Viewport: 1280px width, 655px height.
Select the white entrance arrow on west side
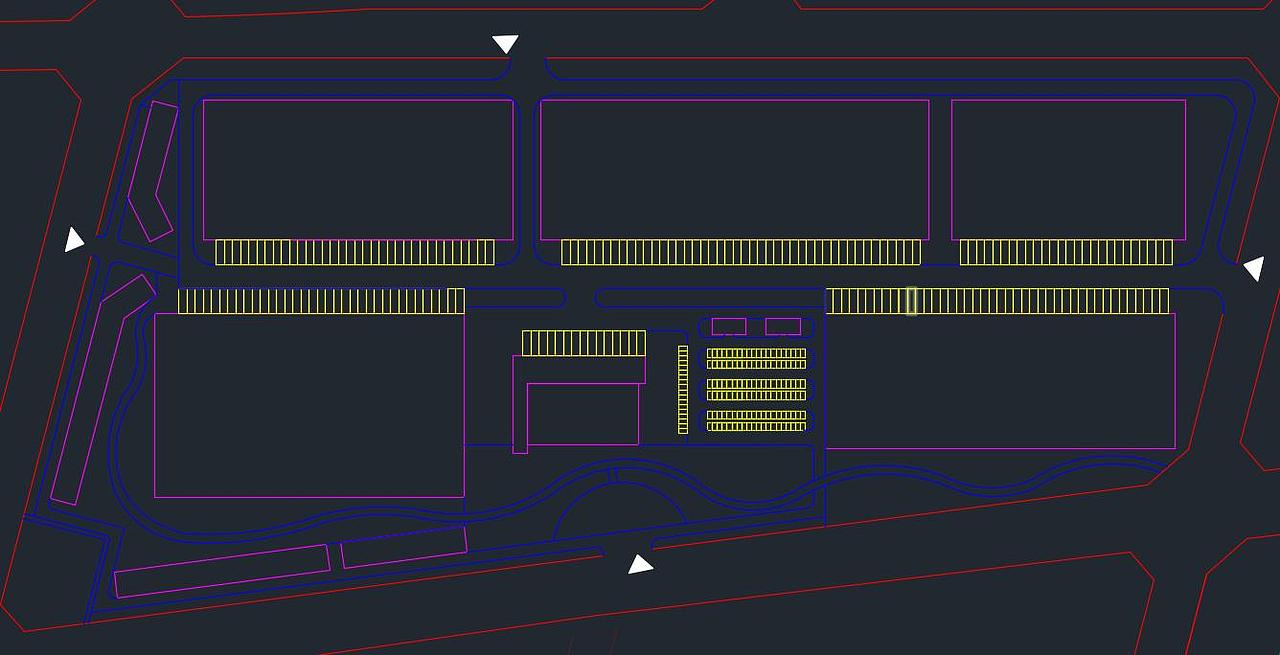coord(74,240)
